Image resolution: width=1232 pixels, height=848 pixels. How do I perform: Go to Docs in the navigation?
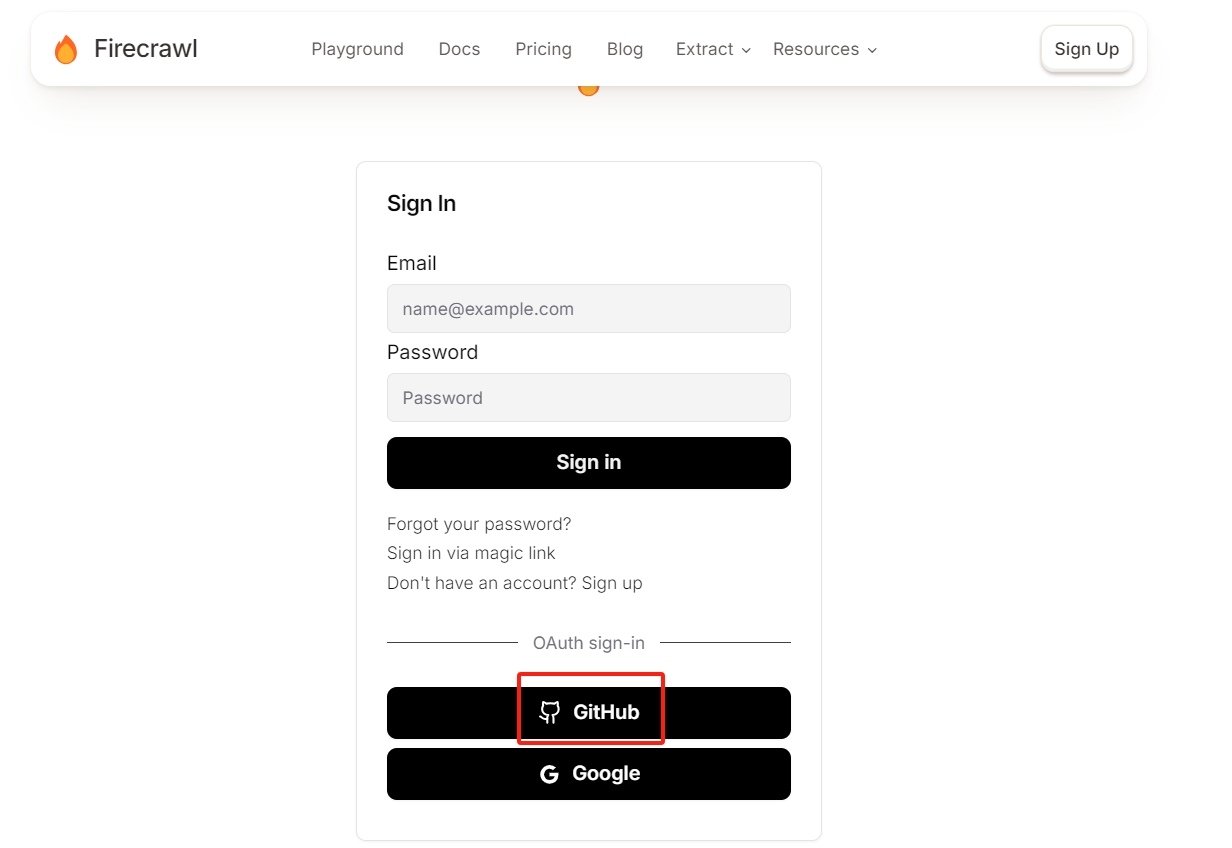coord(459,49)
